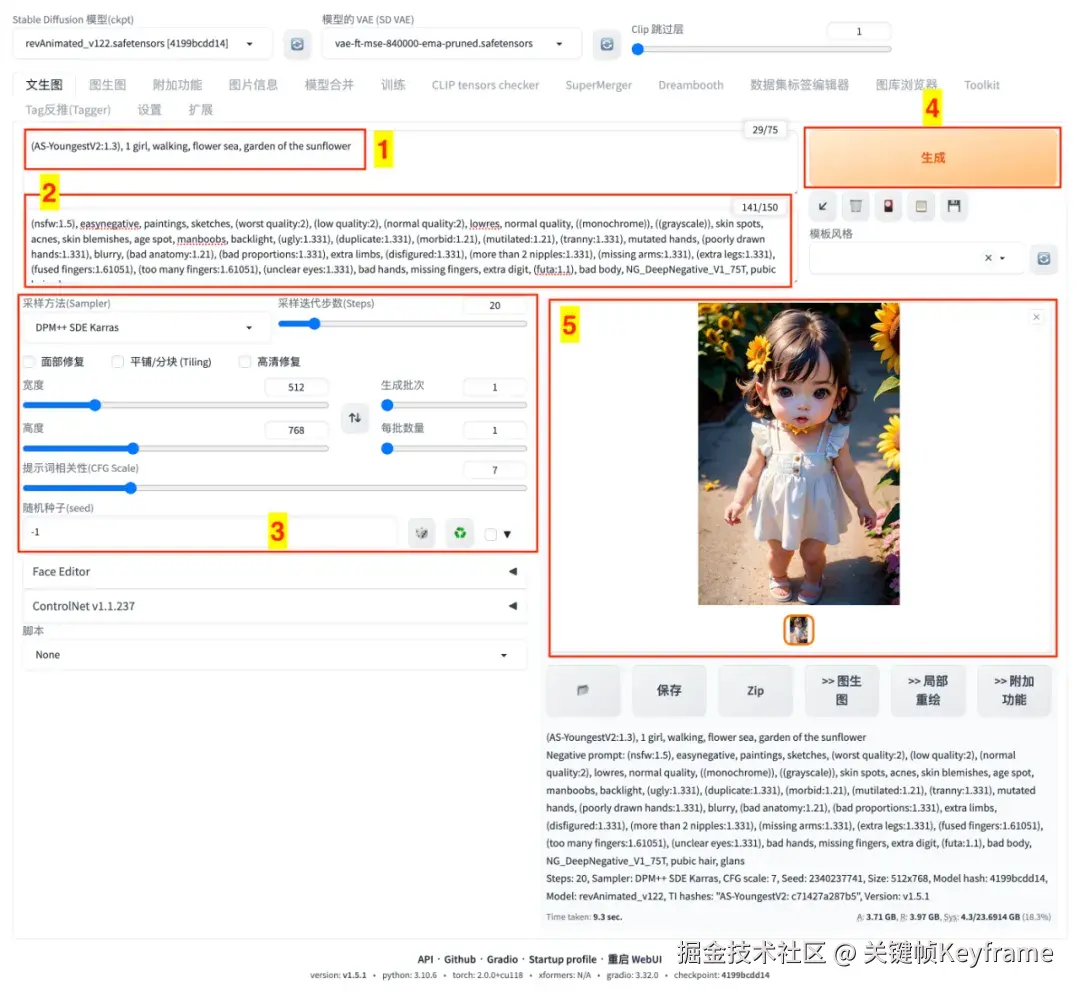Screen dimensions: 1080x994
Task: Expand extra seed options arrow
Action: click(508, 535)
